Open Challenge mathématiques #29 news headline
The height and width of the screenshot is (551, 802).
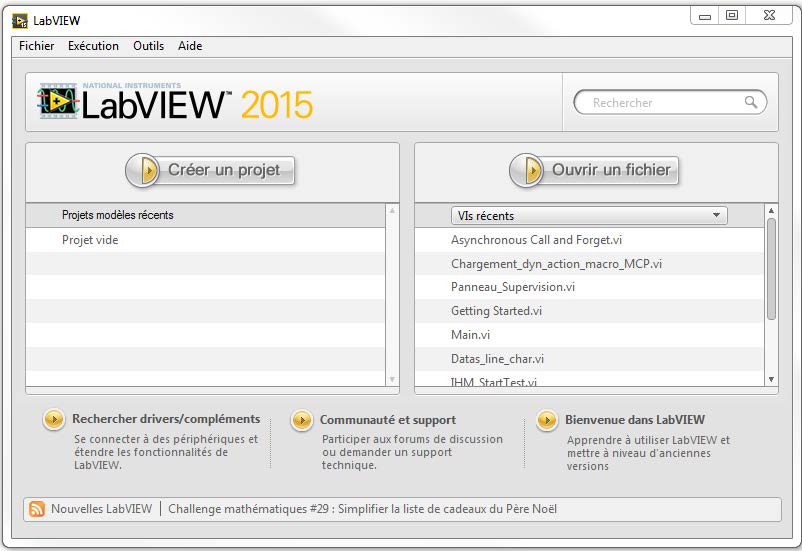362,509
